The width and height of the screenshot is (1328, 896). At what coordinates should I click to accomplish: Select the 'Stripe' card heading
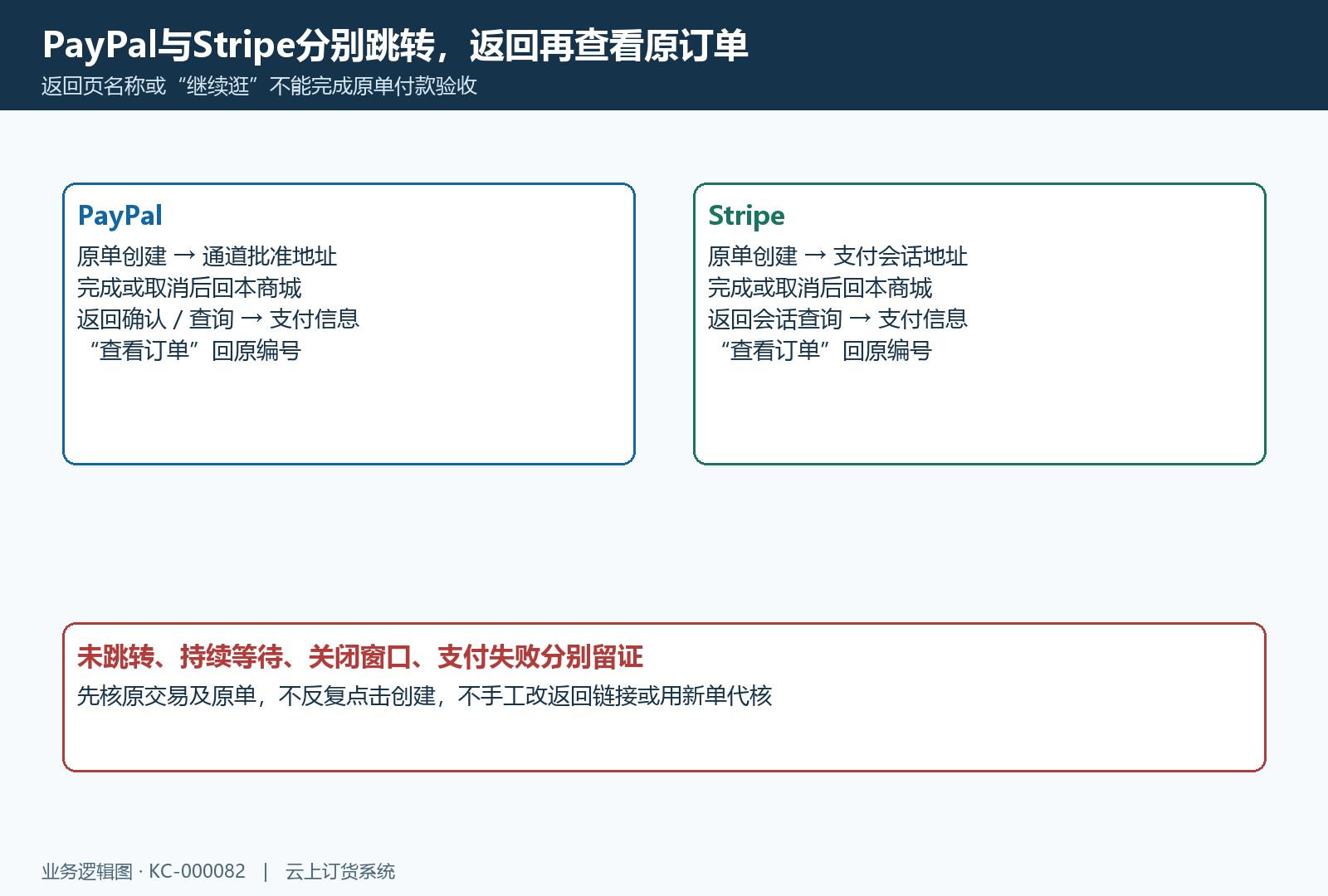click(x=746, y=216)
